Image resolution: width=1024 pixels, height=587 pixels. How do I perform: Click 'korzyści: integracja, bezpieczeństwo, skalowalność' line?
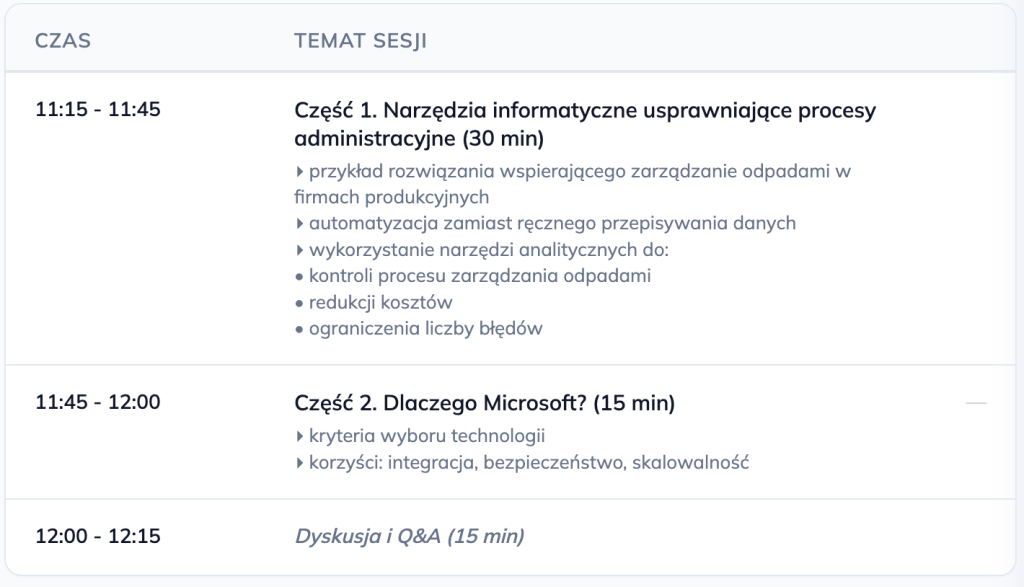click(528, 462)
